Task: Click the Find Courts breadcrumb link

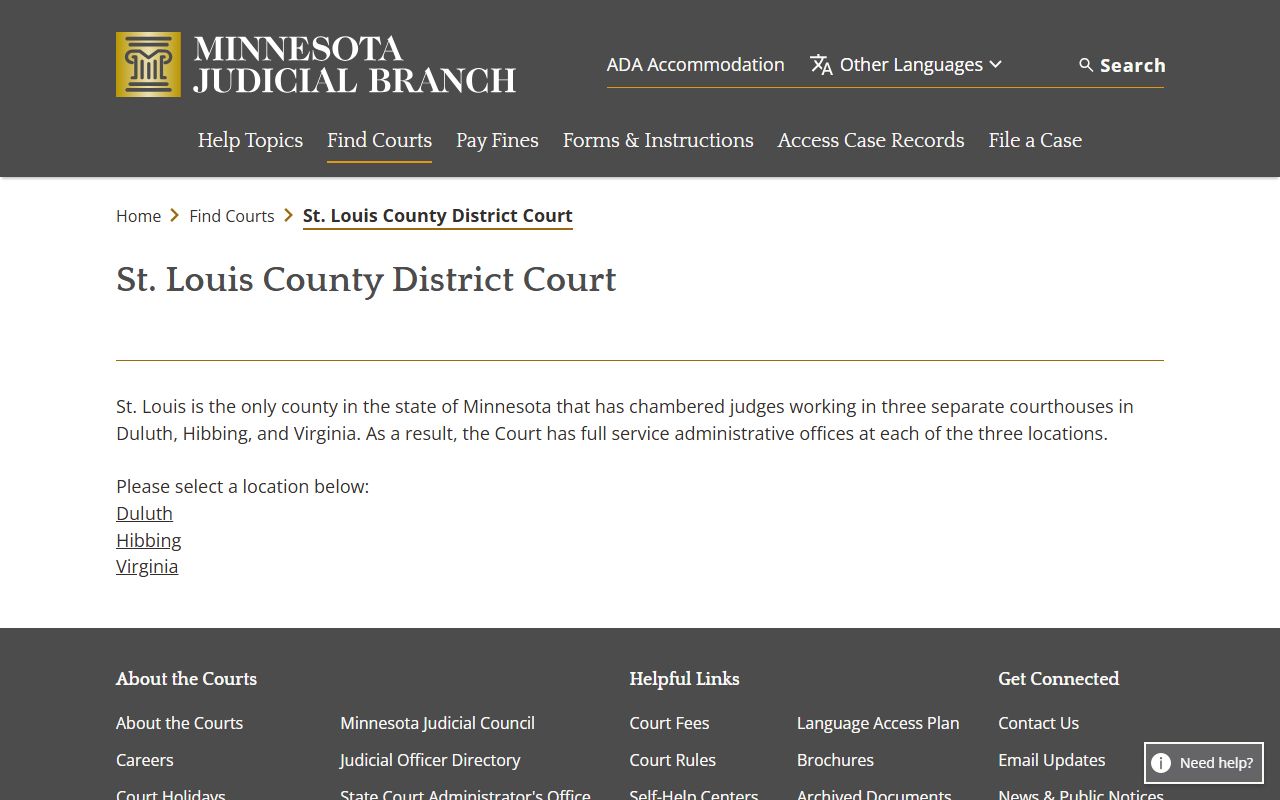Action: click(x=232, y=216)
